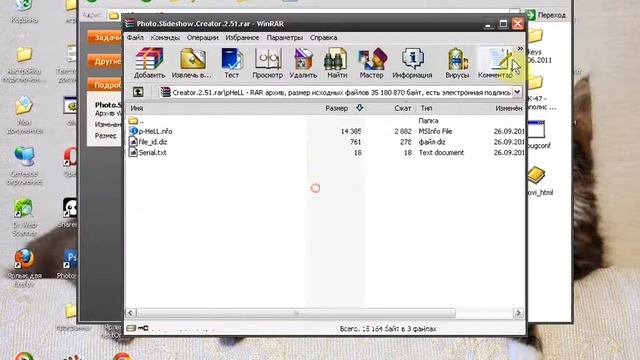Open the Firefox desktop shortcut
The height and width of the screenshot is (360, 640).
(24, 266)
